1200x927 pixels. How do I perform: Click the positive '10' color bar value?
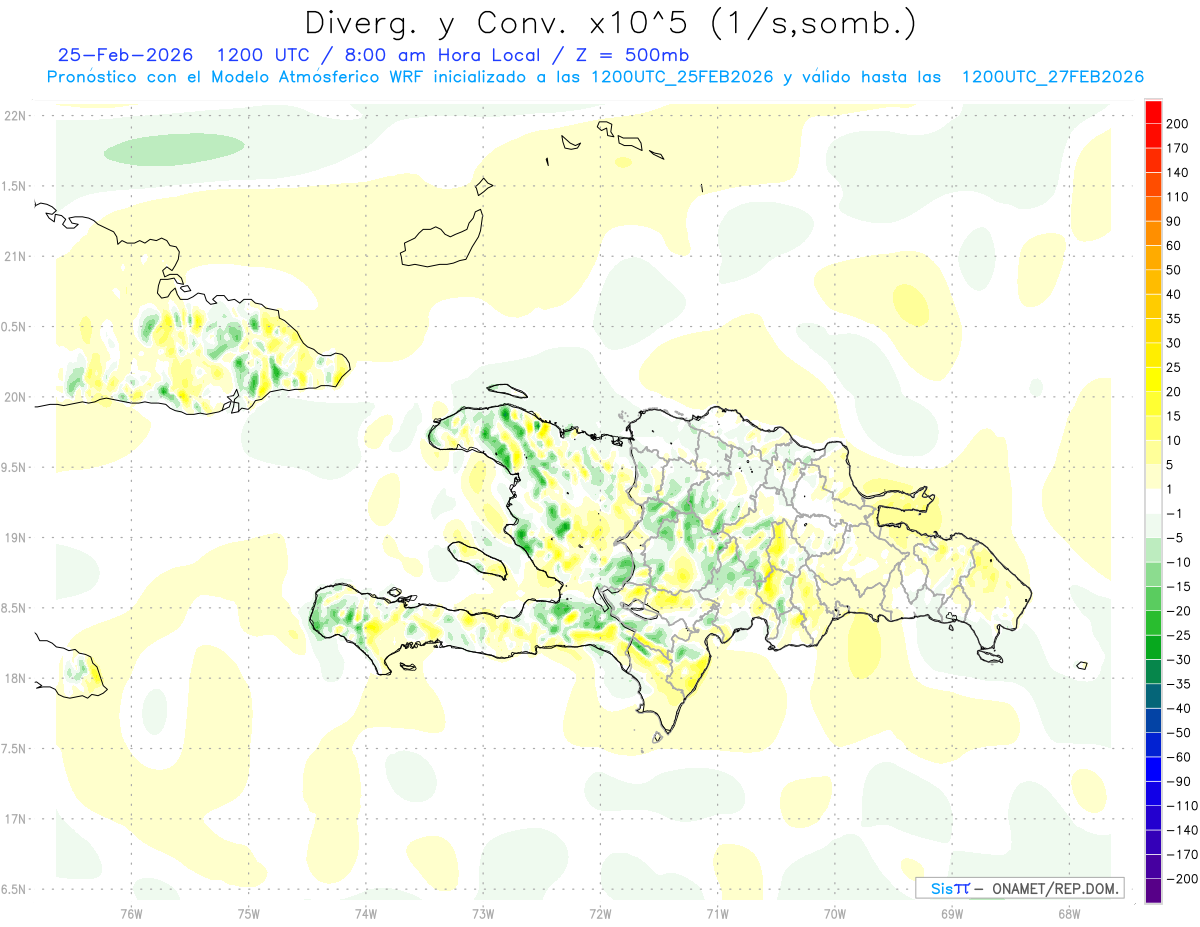[x=1174, y=441]
